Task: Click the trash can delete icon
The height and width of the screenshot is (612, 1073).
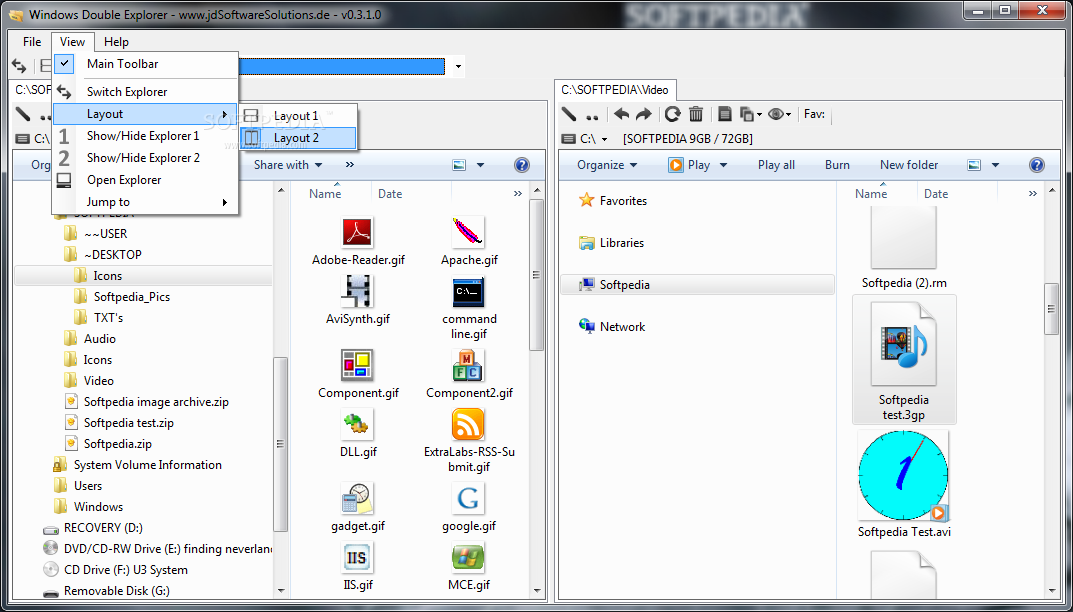Action: pyautogui.click(x=696, y=114)
